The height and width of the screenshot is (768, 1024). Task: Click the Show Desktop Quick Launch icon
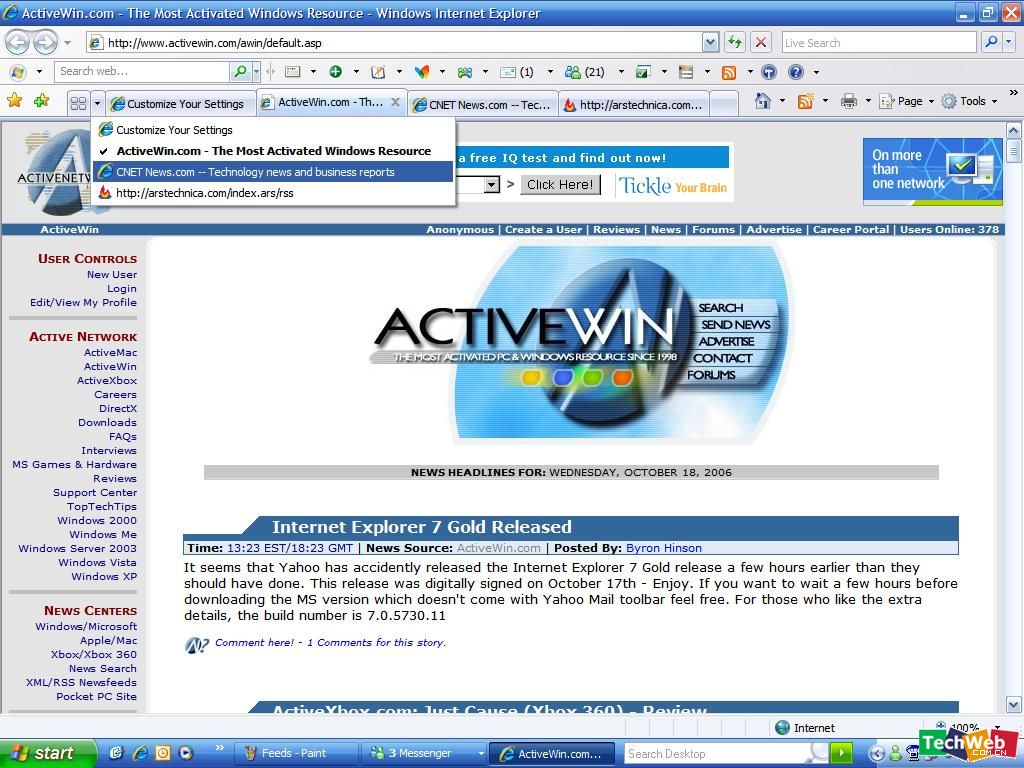pyautogui.click(x=116, y=753)
